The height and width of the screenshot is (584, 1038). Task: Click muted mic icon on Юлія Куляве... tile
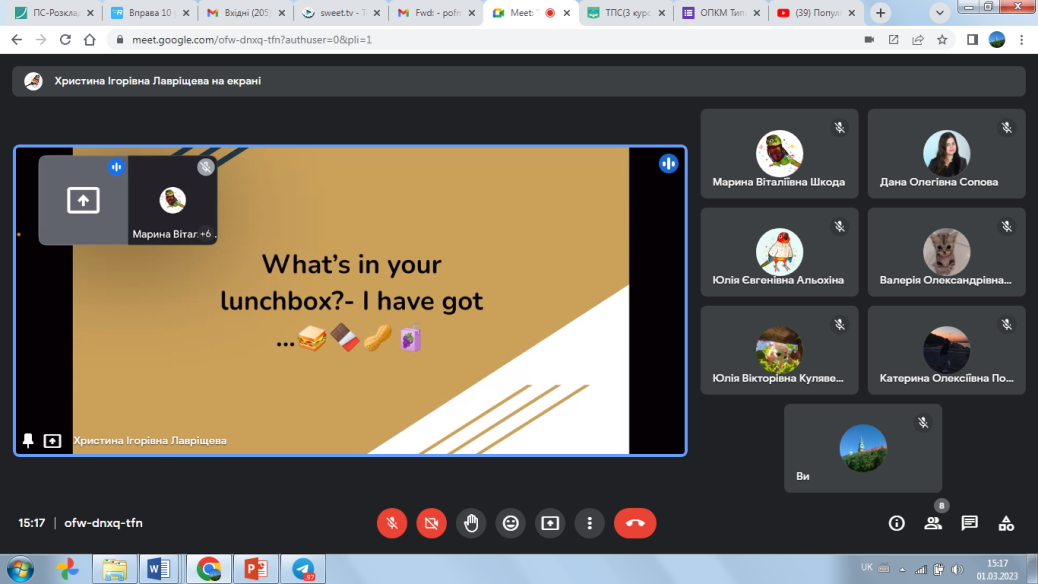pos(839,324)
